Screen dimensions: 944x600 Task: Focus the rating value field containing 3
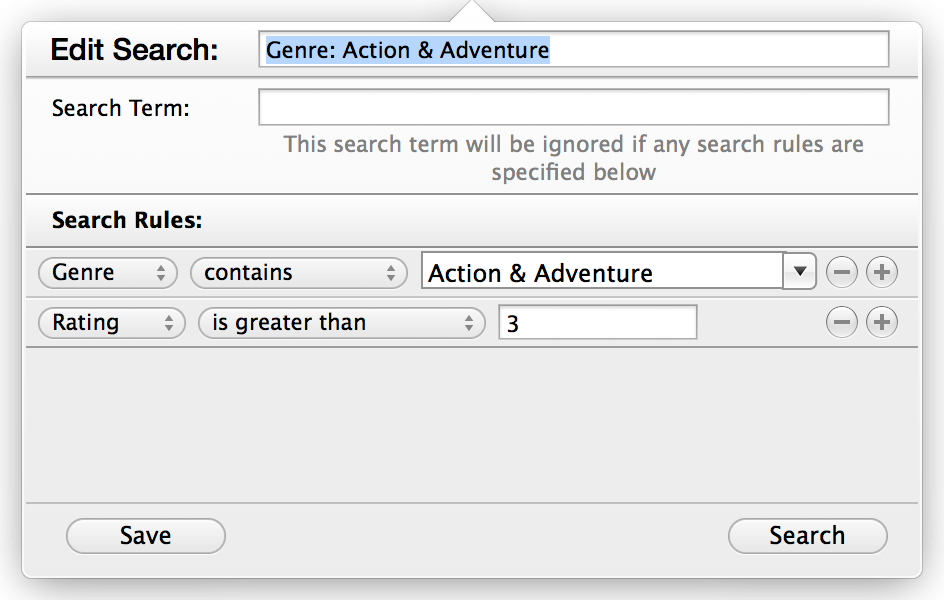pos(597,322)
